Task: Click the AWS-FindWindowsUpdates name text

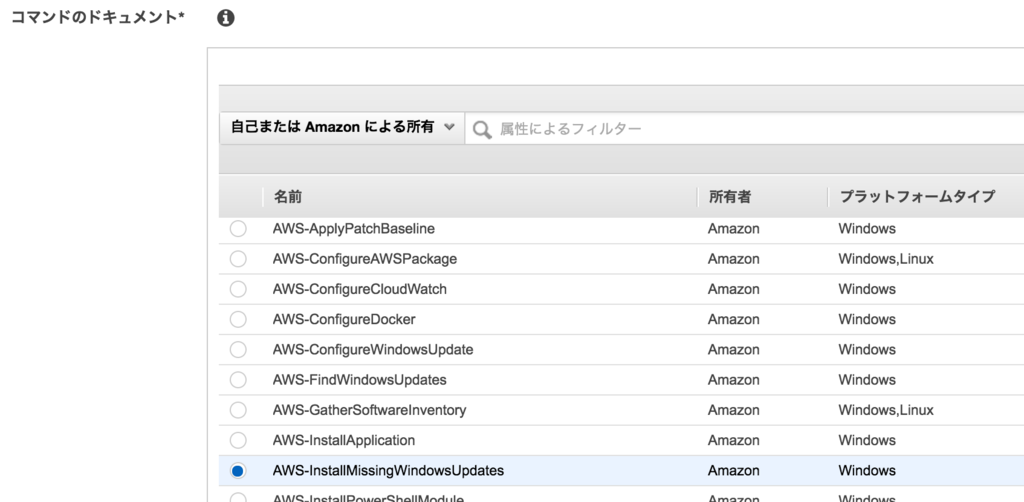Action: [360, 380]
